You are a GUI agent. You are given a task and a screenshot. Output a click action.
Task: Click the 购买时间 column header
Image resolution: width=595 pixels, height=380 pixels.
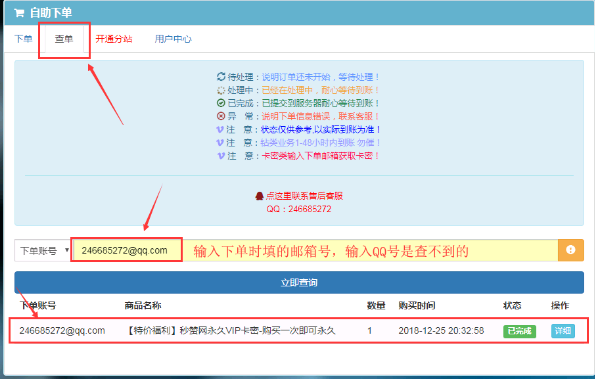point(417,305)
